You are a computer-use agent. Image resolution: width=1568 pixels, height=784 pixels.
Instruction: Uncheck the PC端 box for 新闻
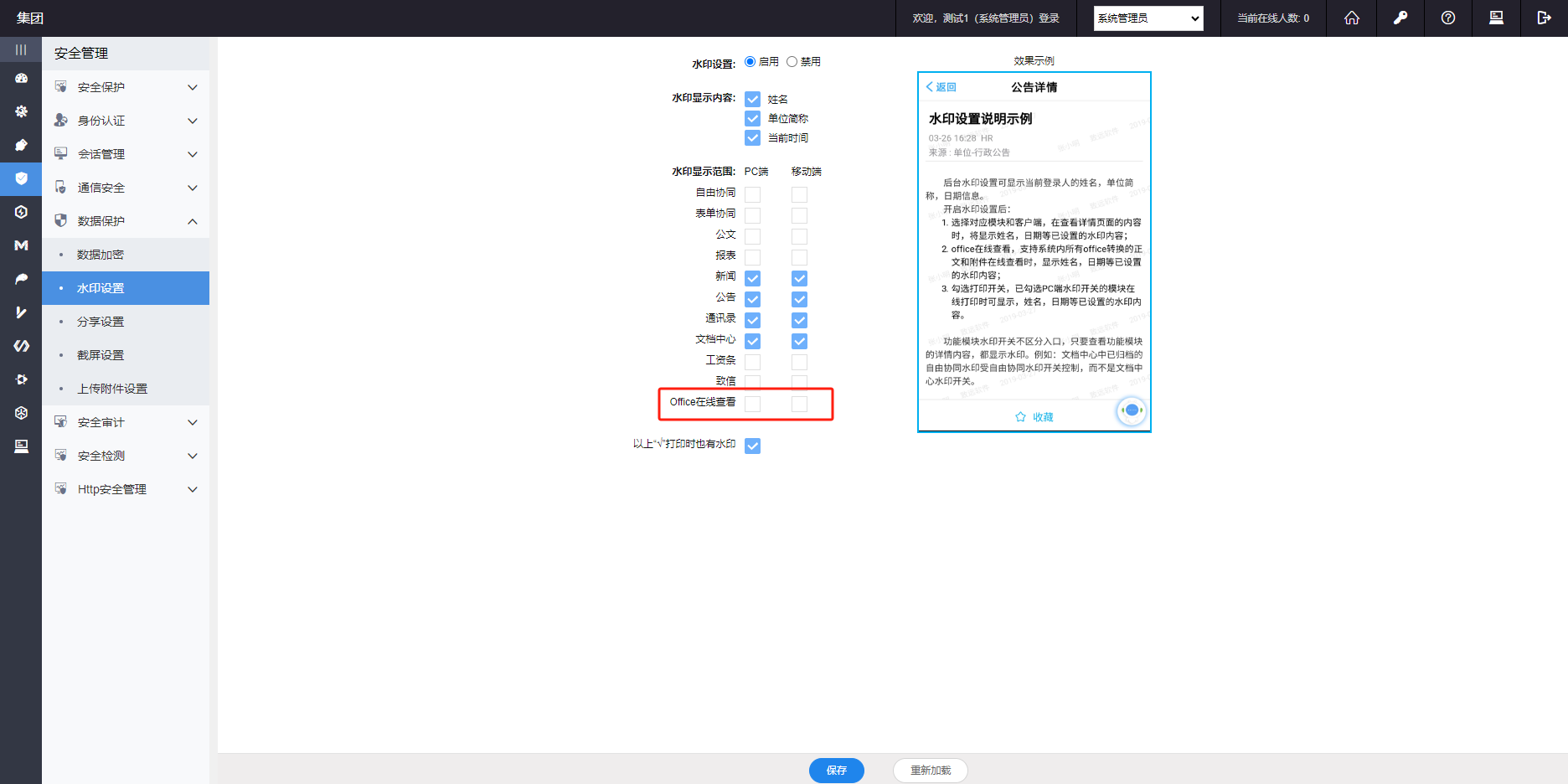click(753, 278)
